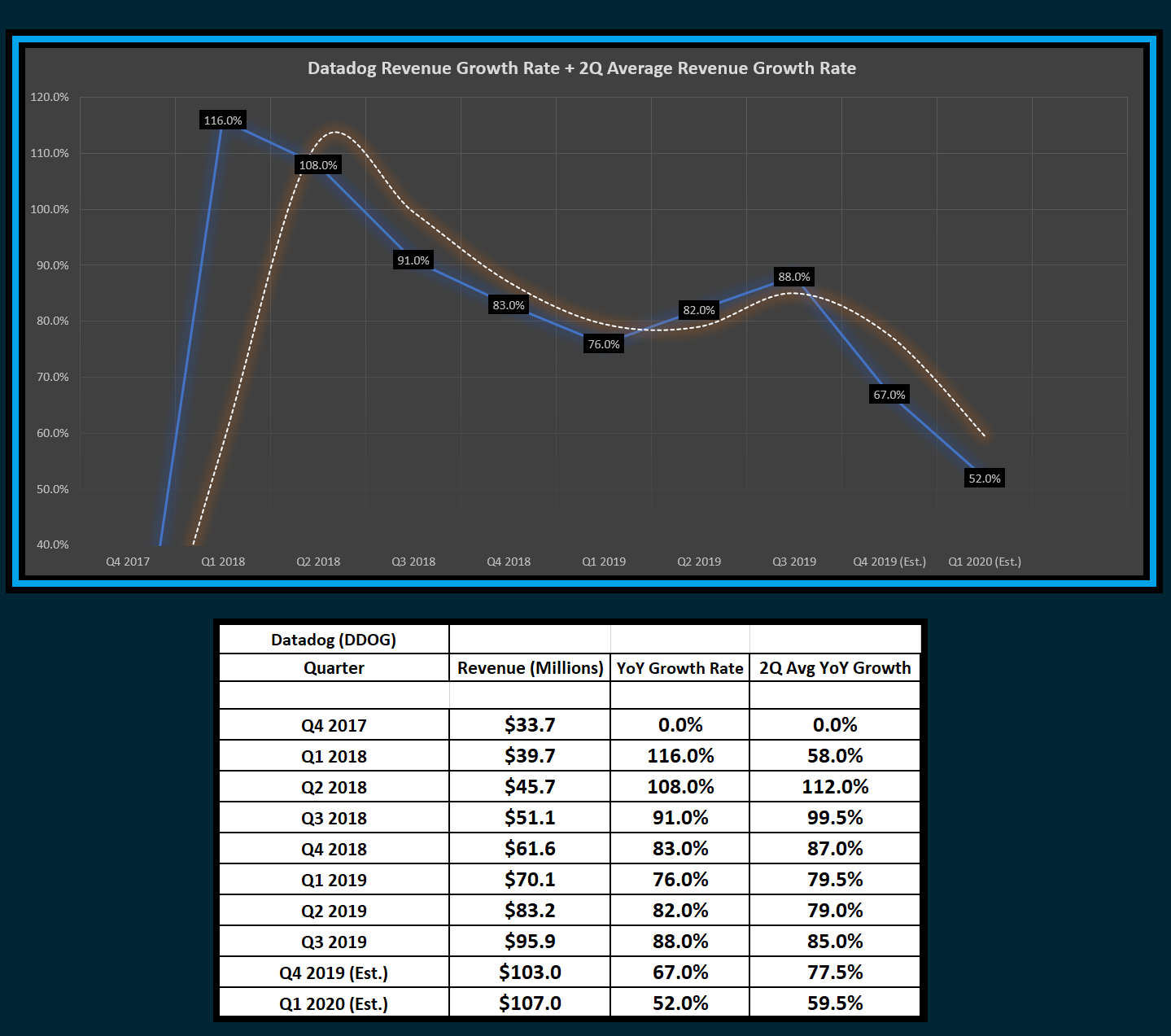Click the 87.0% 2Q average cell
Screen dimensions: 1171x1036
(835, 849)
